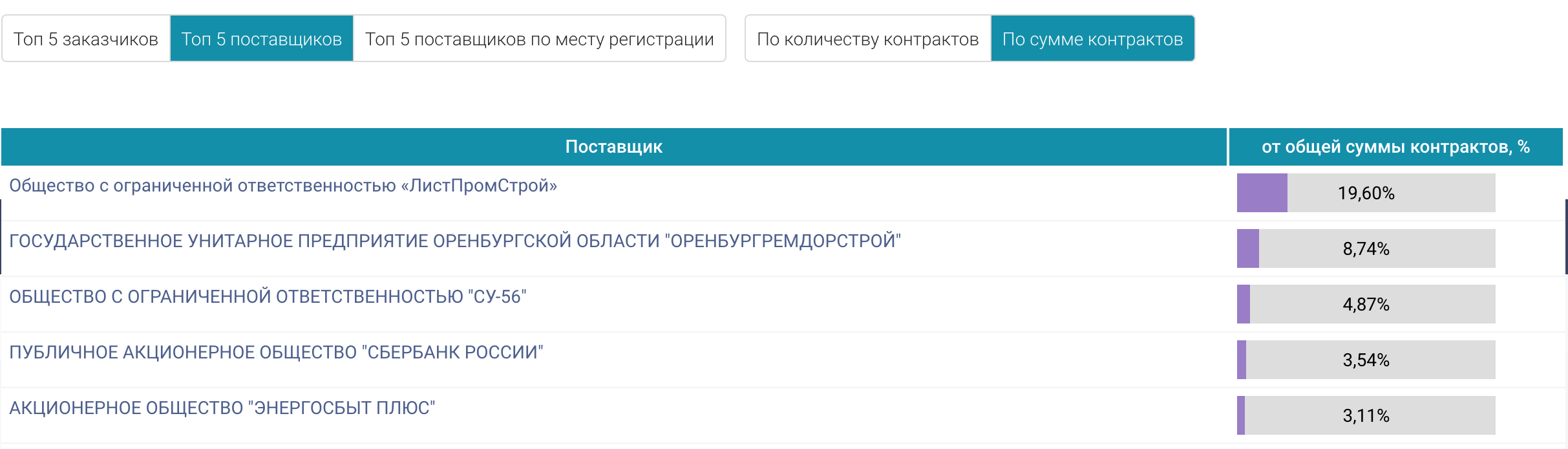
Task: Select the По сумме контрактов option
Action: click(x=1092, y=39)
